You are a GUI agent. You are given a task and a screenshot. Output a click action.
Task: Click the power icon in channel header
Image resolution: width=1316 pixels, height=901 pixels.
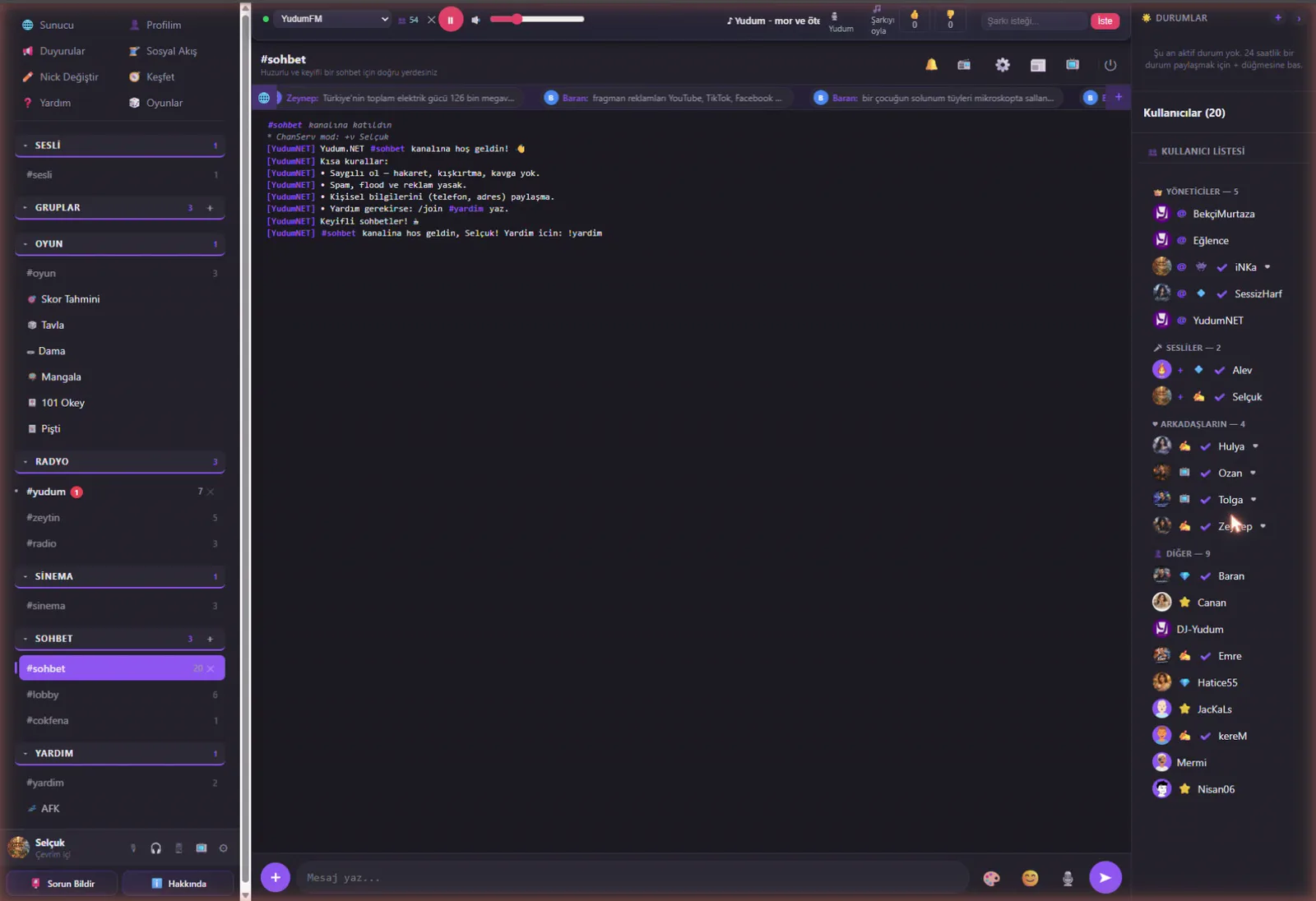coord(1110,64)
